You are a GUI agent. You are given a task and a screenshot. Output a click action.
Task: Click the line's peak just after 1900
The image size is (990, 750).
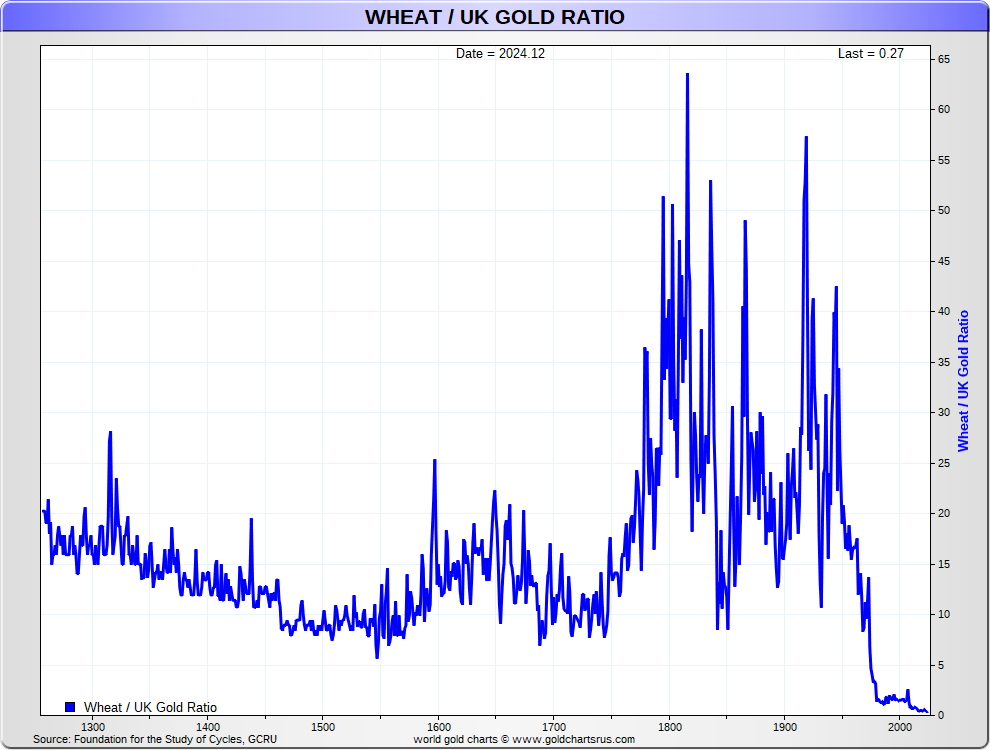point(806,138)
